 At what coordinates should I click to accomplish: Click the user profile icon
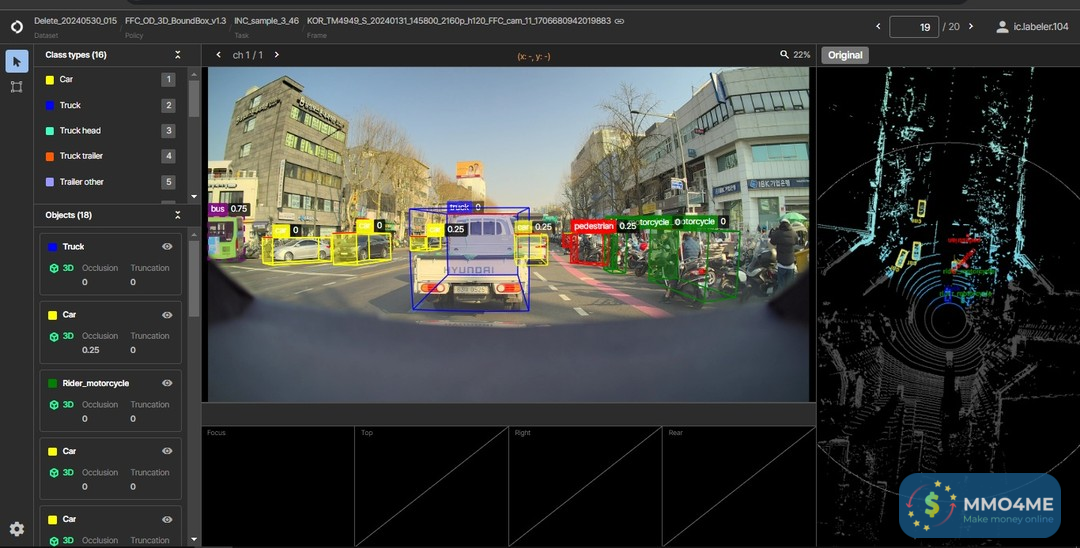pos(1002,27)
